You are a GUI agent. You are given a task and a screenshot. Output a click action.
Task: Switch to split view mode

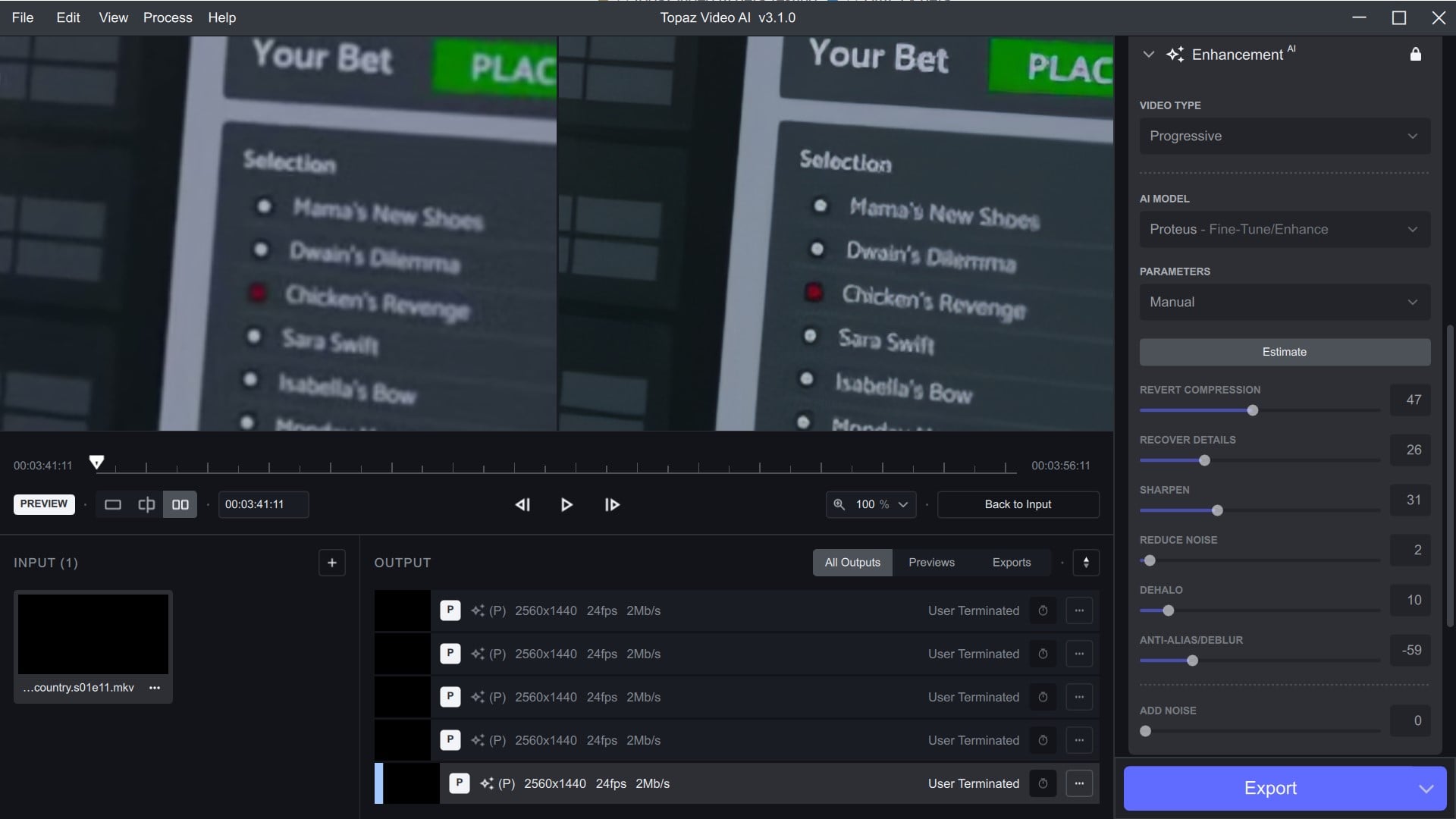[146, 504]
